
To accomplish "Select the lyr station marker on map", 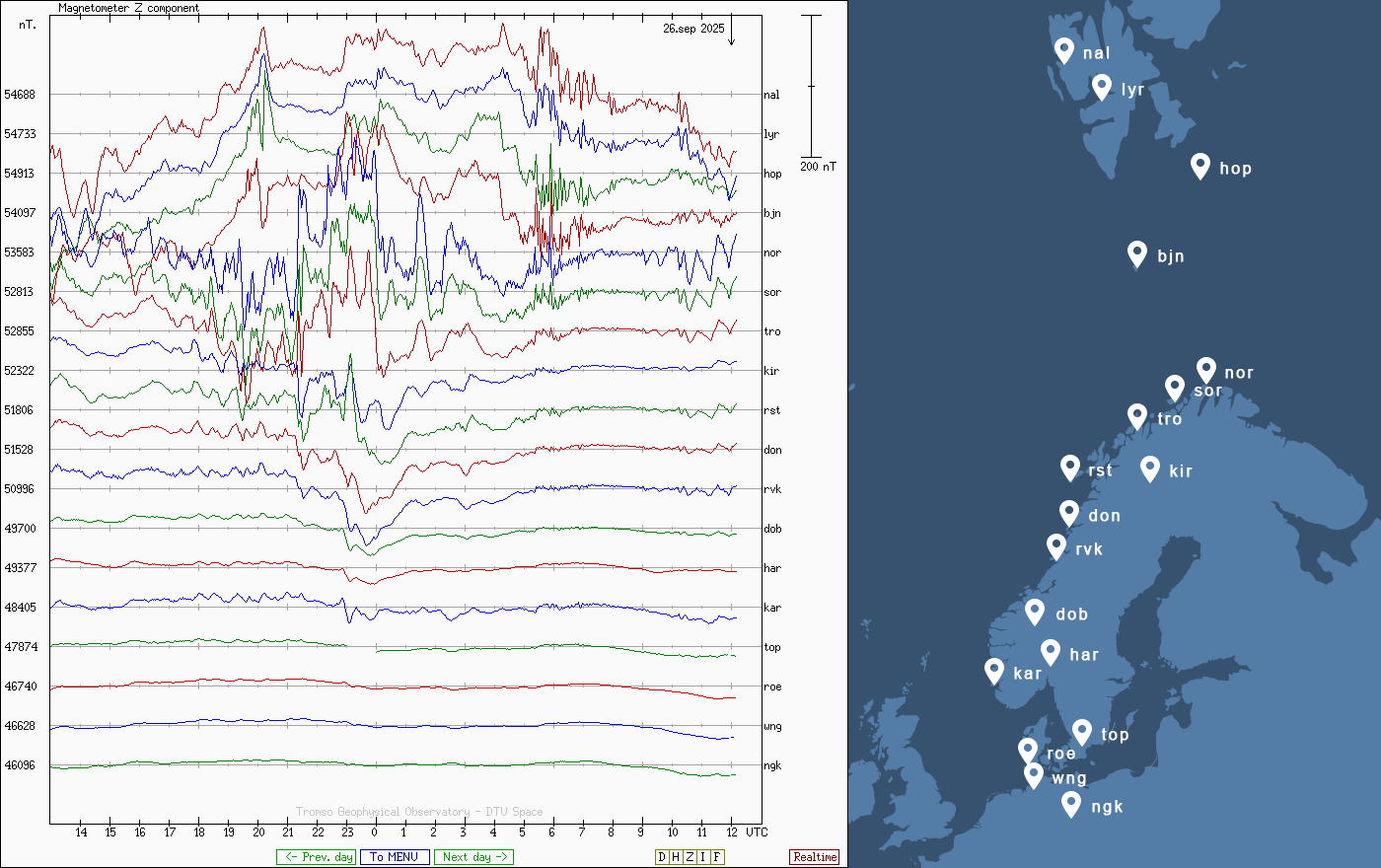I will (1102, 87).
